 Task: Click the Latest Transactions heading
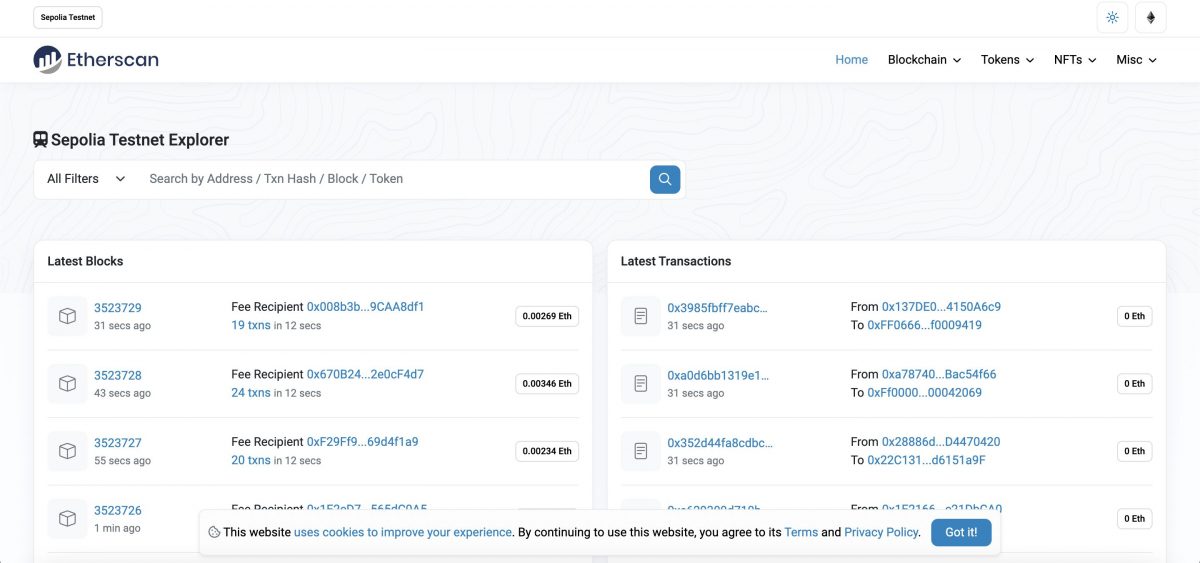coord(676,261)
